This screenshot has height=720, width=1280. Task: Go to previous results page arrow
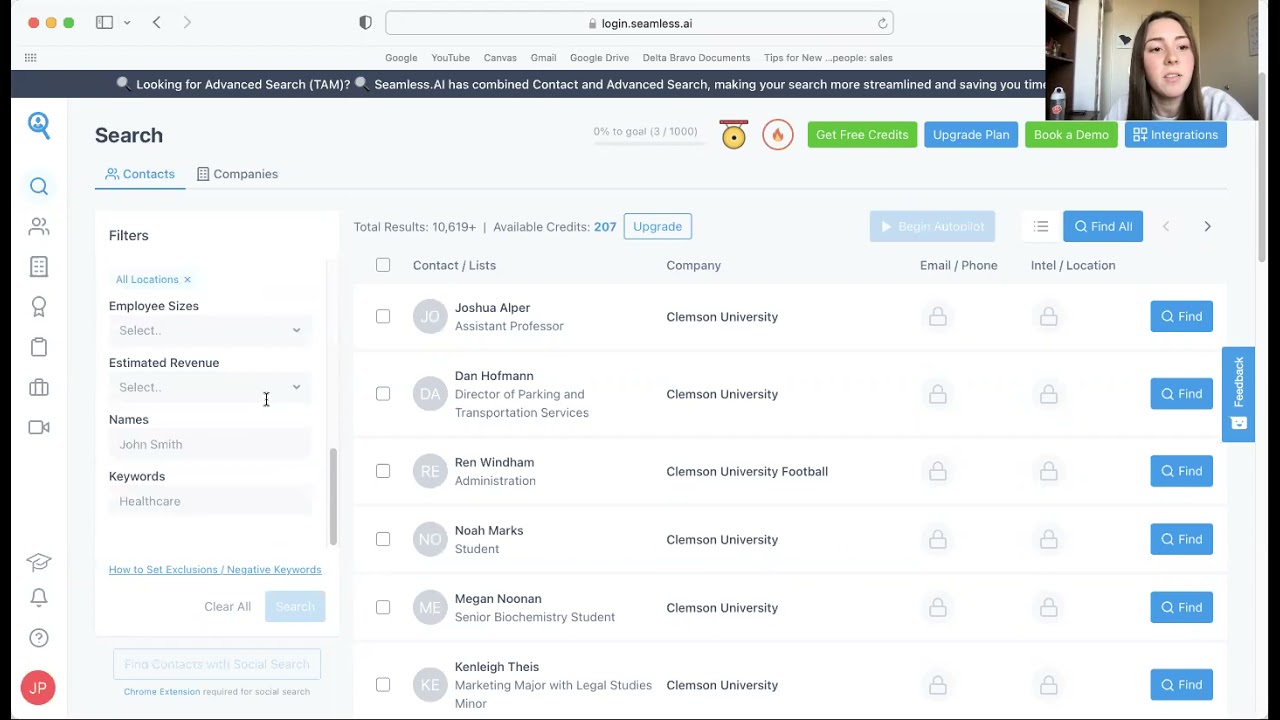tap(1166, 227)
